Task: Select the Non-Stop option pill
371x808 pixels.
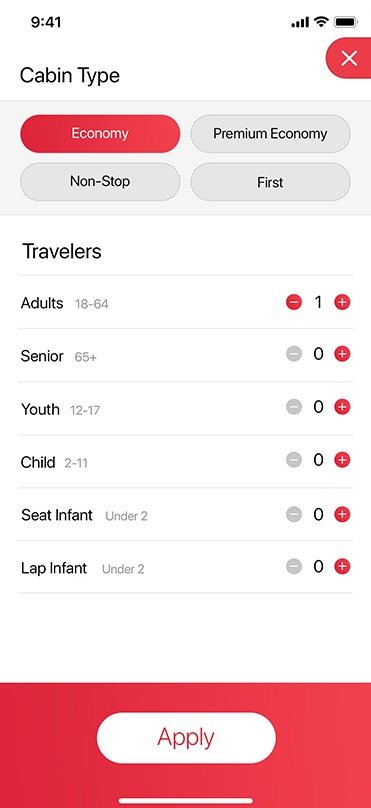Action: click(x=100, y=182)
